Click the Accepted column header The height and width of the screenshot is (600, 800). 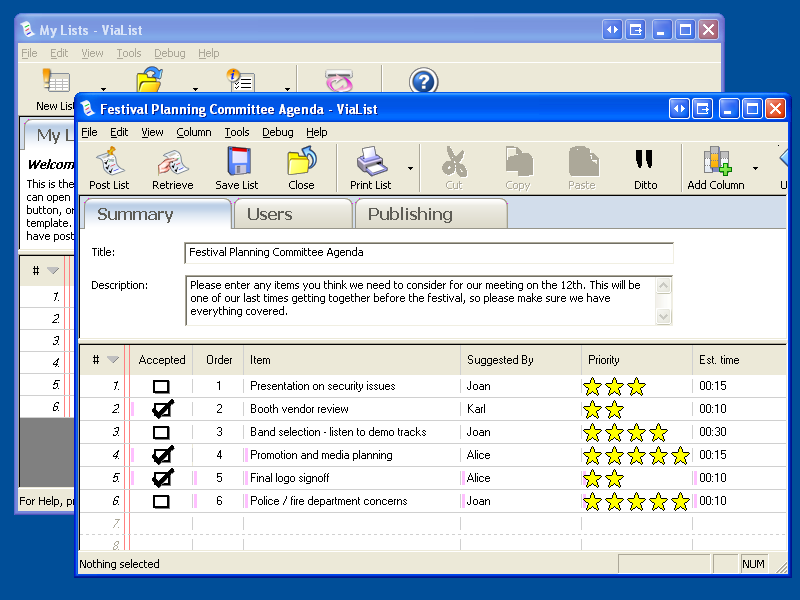tap(162, 360)
